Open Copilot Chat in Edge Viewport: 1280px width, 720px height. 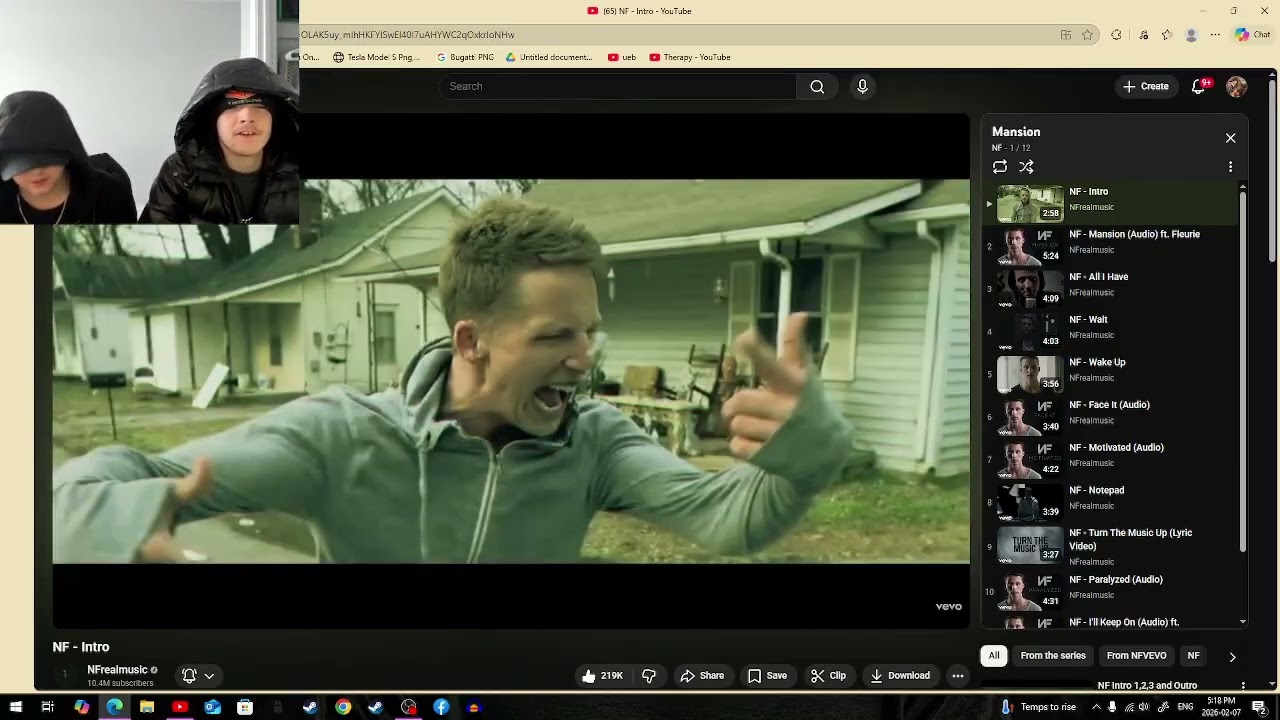[x=1252, y=35]
